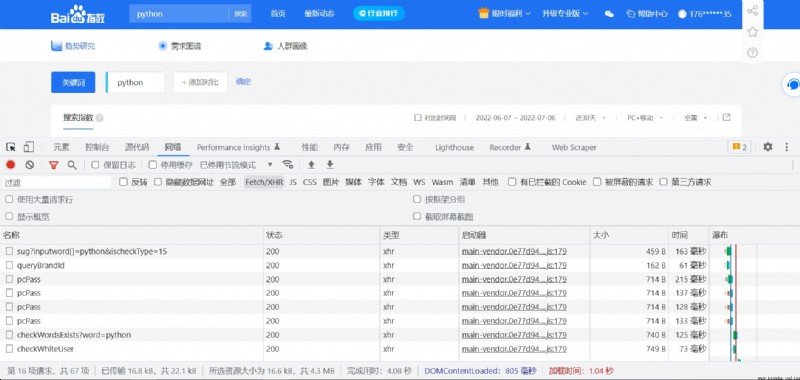The height and width of the screenshot is (380, 800).
Task: Click the import HAR upload arrow icon
Action: coord(311,164)
